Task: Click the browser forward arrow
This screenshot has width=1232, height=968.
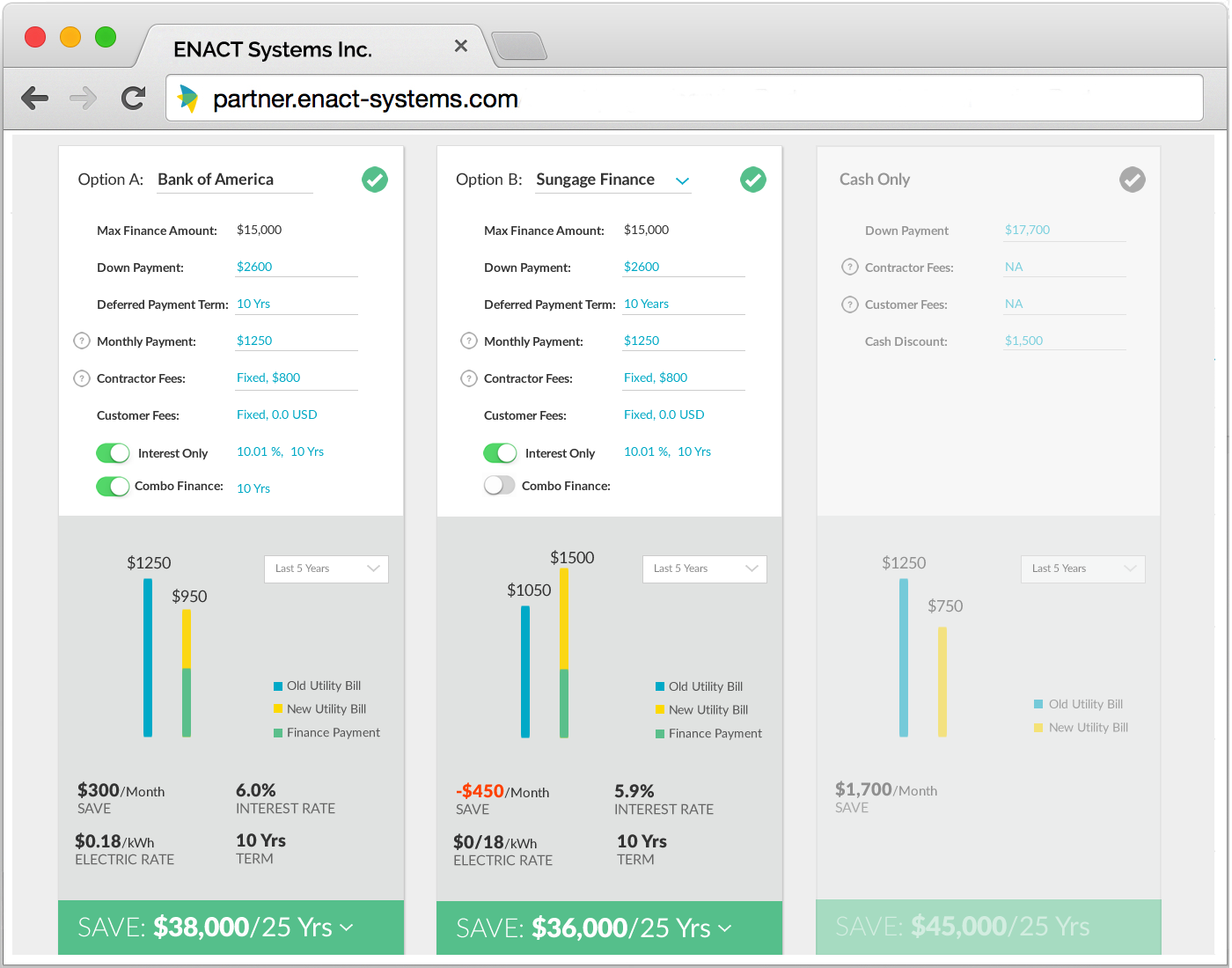Action: 83,98
